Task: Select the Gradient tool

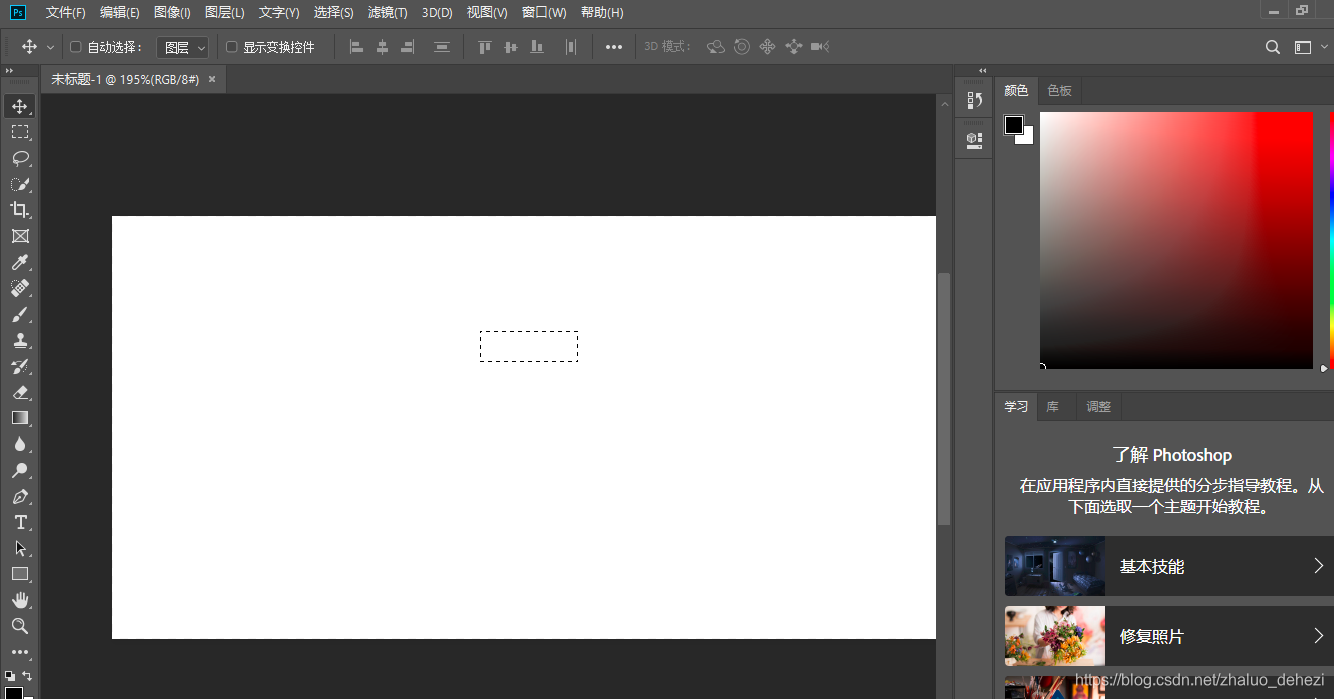Action: (20, 418)
